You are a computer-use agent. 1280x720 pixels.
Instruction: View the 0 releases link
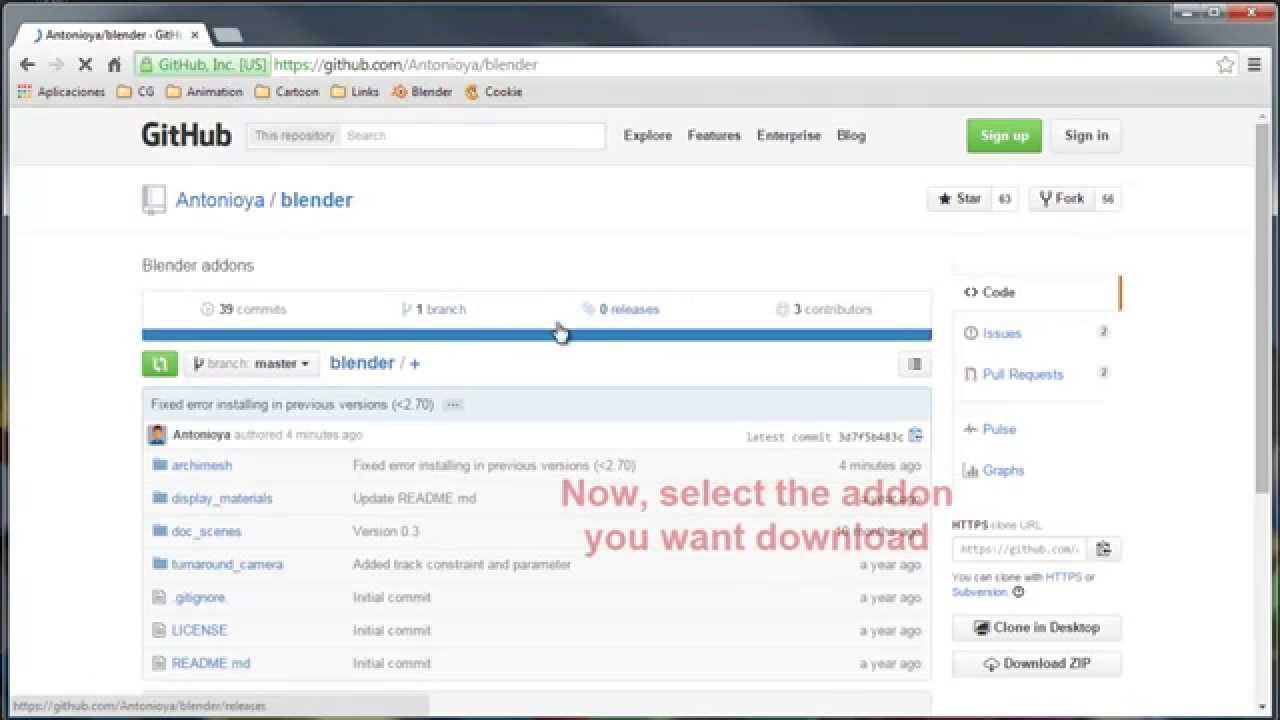point(621,309)
